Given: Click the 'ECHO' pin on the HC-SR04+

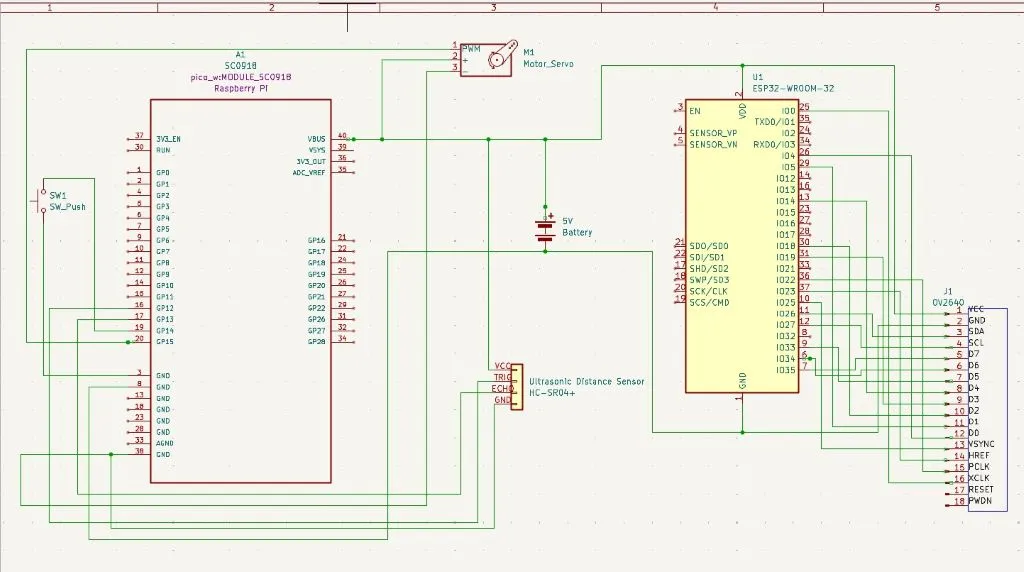Looking at the screenshot, I should 502,389.
